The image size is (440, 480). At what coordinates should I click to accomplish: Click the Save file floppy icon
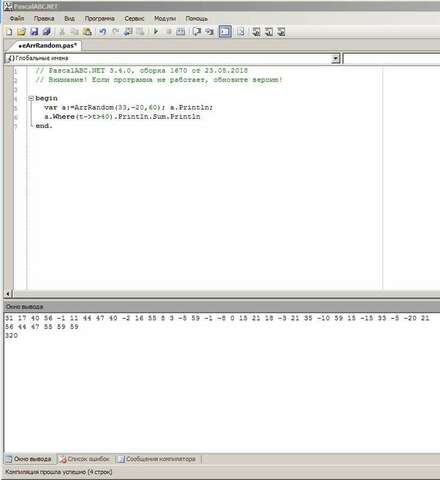(34, 32)
